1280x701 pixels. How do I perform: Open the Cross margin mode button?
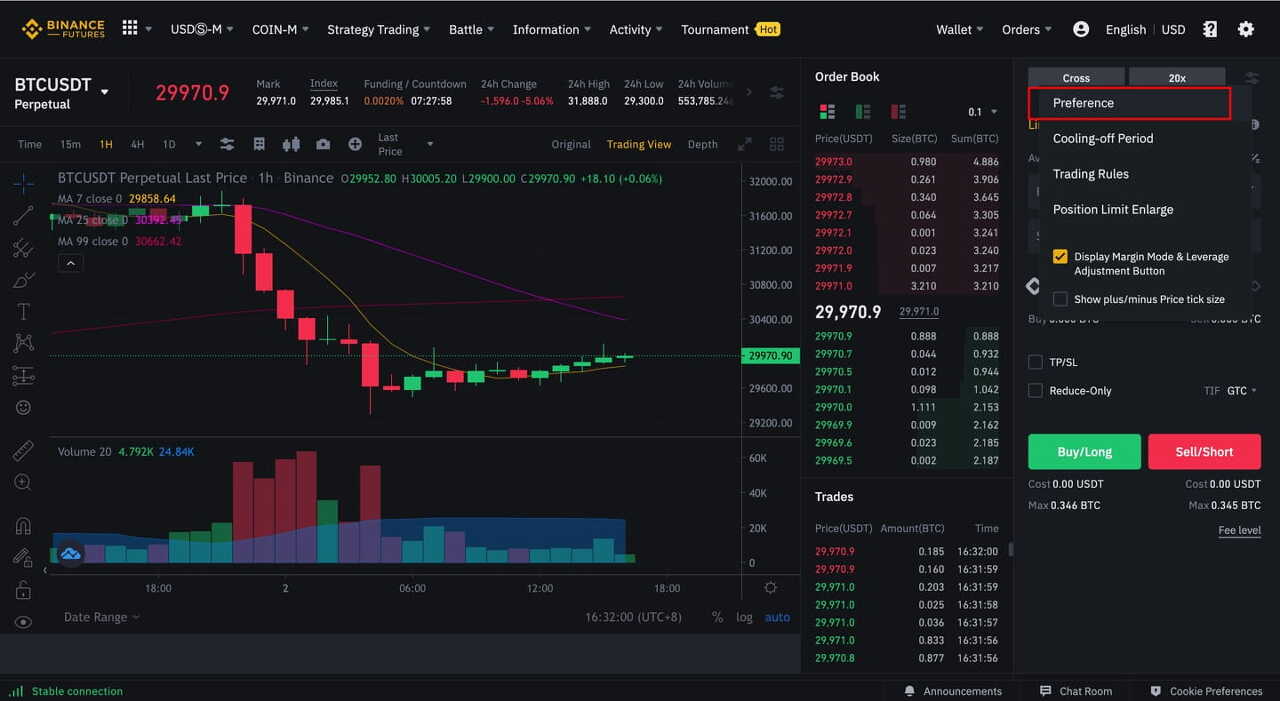coord(1076,77)
